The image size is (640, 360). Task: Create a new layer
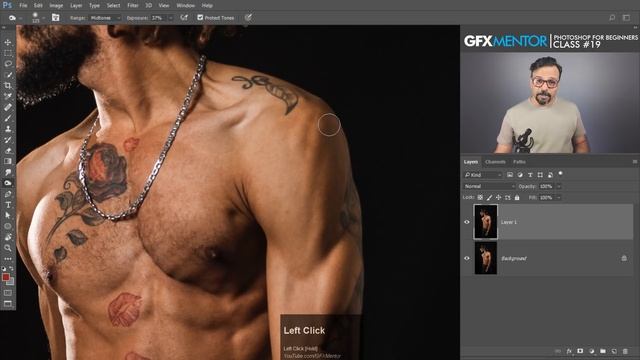[614, 351]
